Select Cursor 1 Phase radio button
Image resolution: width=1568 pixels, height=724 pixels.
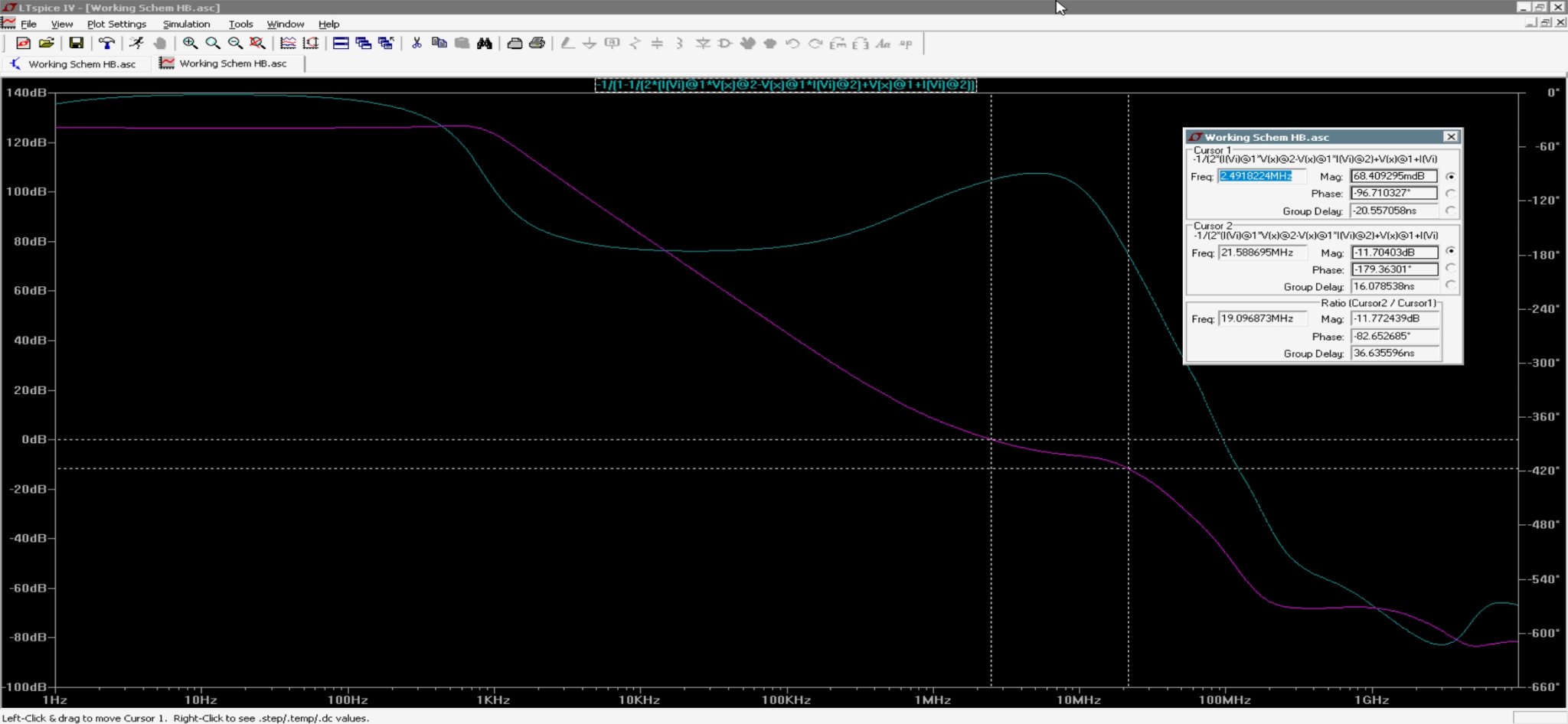pyautogui.click(x=1450, y=194)
